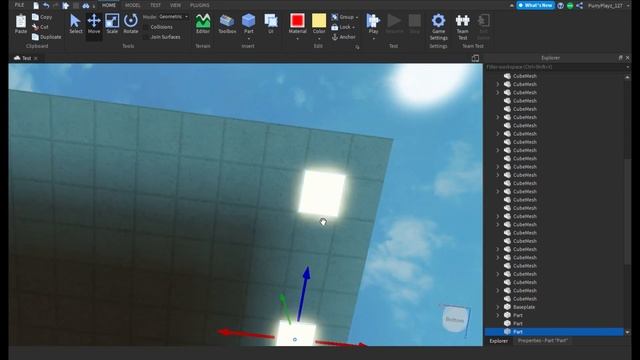Click the viewport toggle icon beside Explorer header
The image size is (640, 360).
coord(475,58)
